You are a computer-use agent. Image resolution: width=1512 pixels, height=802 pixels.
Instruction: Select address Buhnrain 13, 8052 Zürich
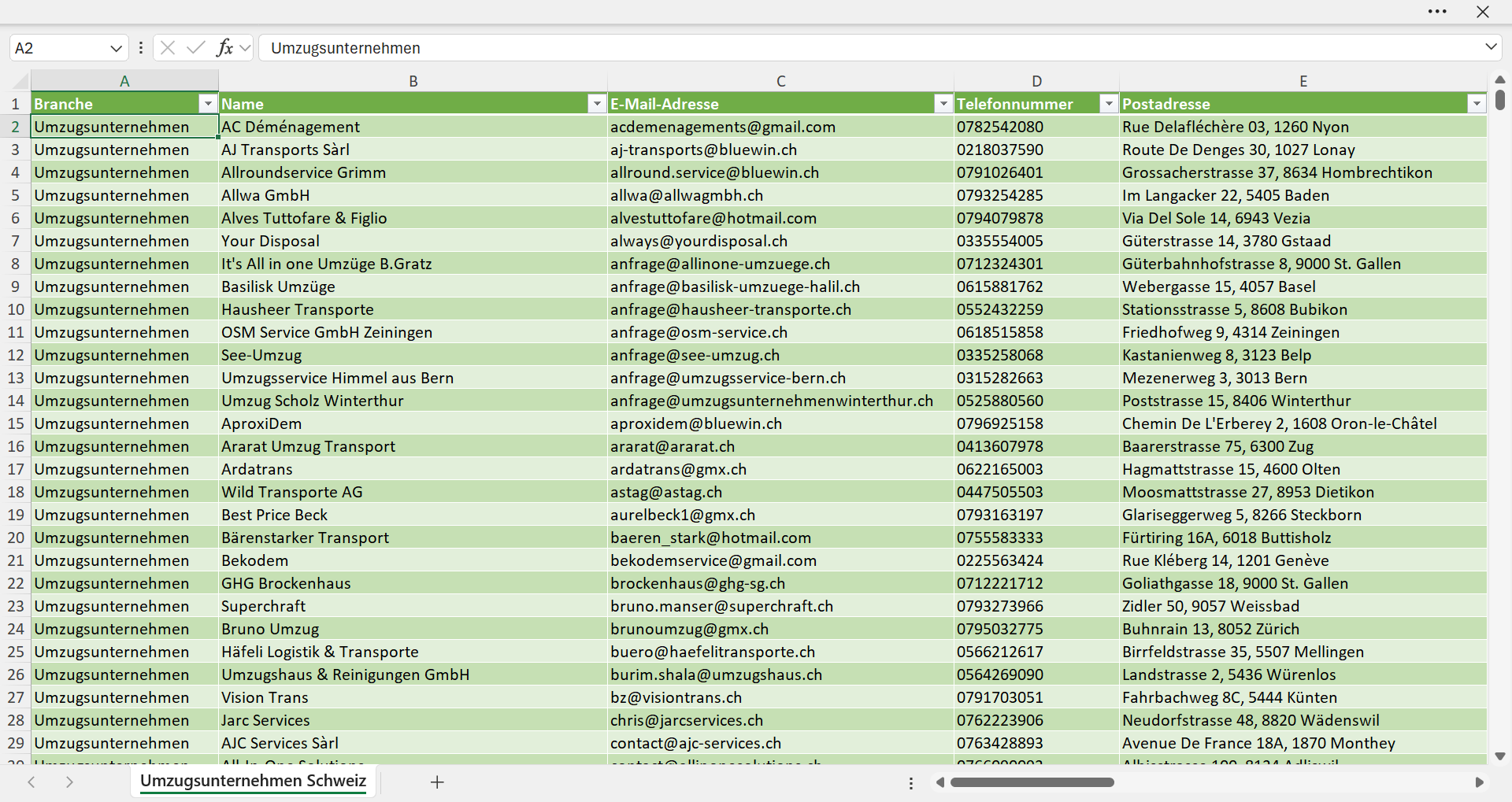tap(1303, 629)
